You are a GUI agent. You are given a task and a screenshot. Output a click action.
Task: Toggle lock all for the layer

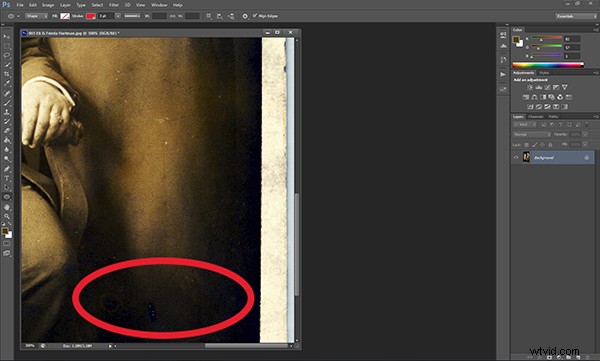(x=550, y=145)
